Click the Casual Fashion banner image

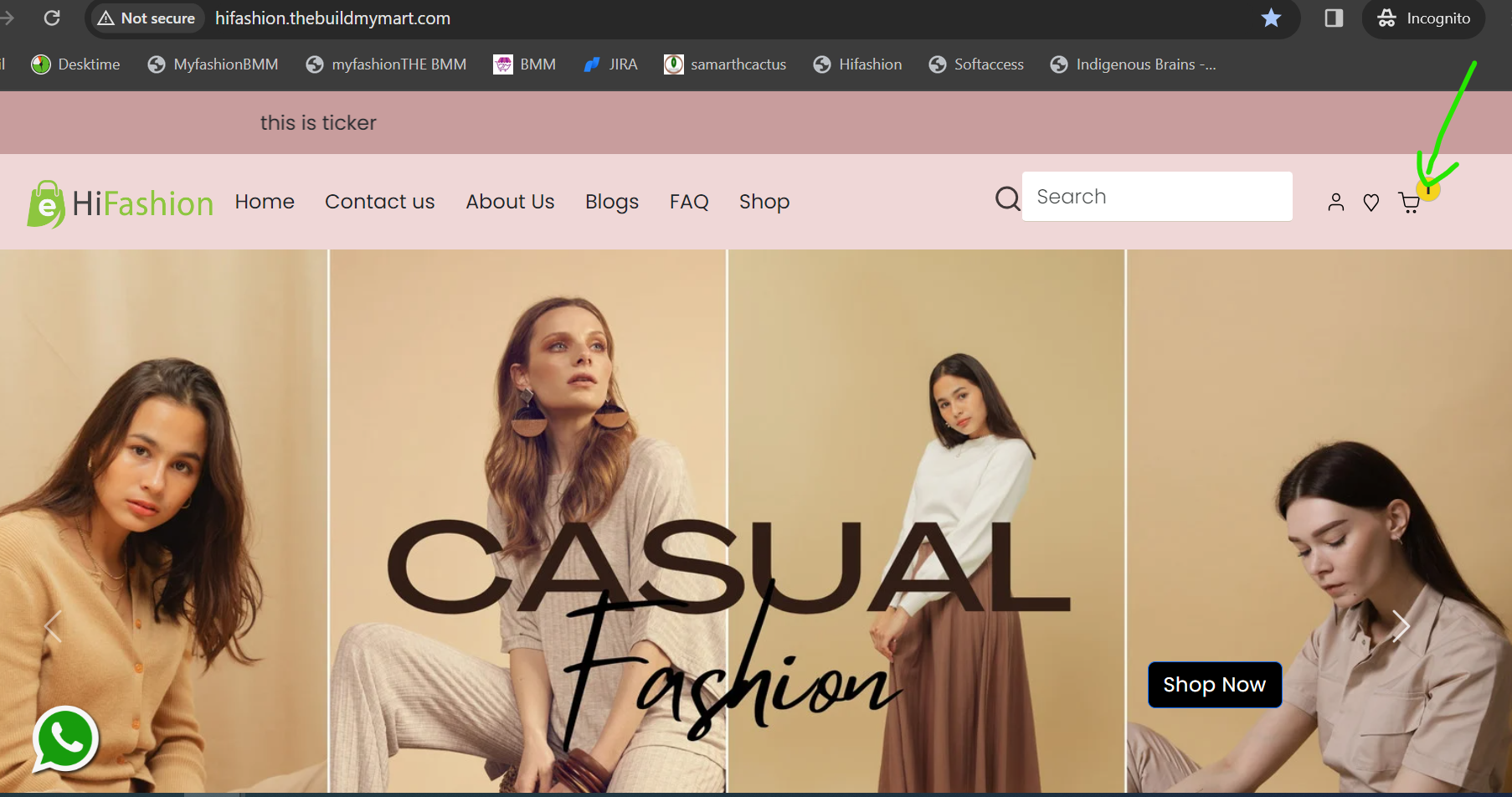point(756,521)
